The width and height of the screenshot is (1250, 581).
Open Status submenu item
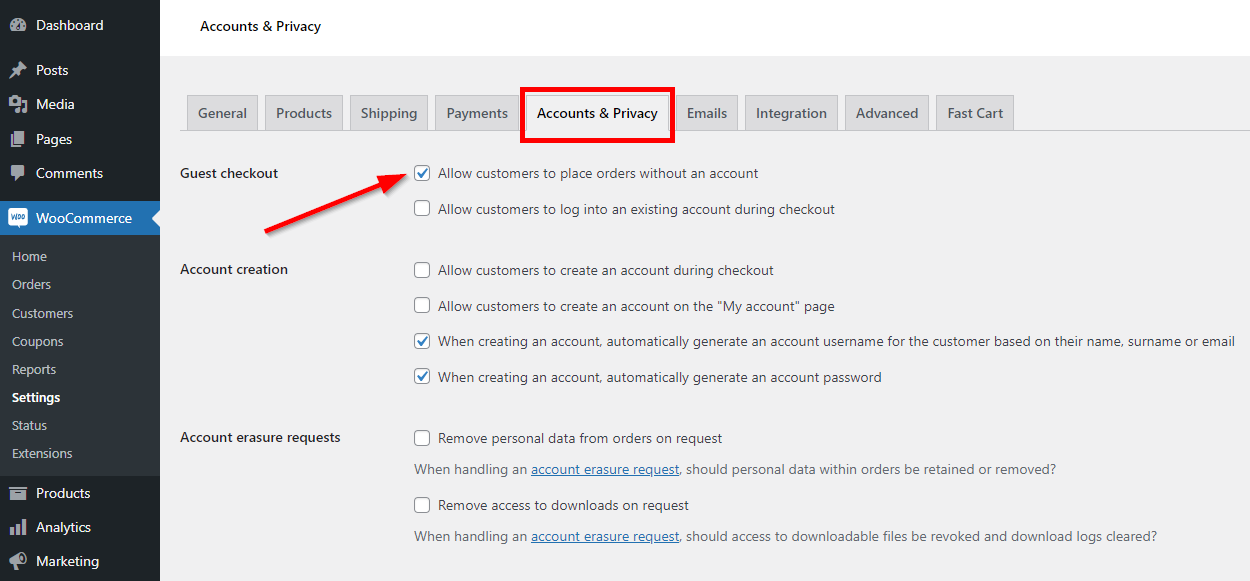30,425
